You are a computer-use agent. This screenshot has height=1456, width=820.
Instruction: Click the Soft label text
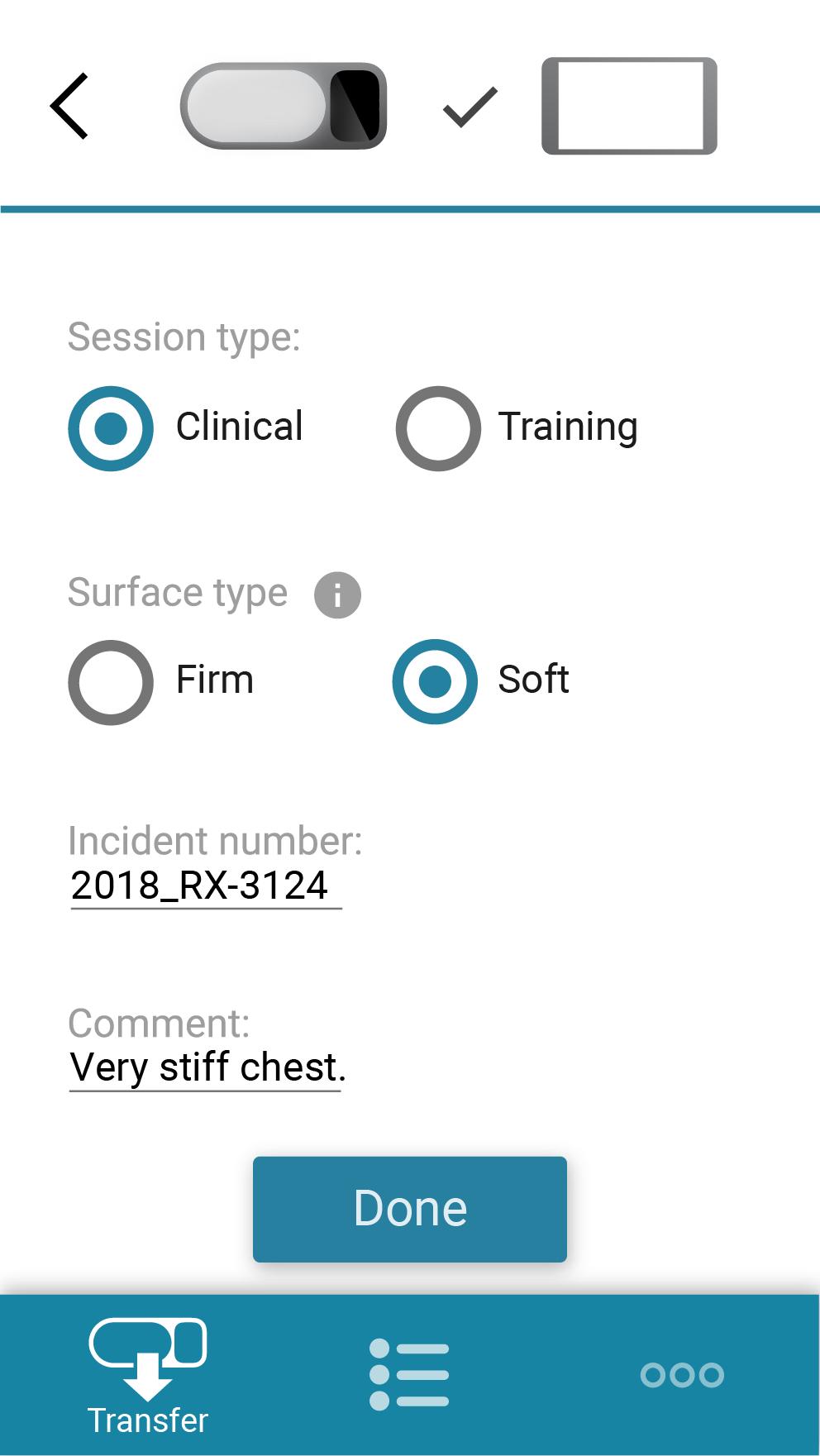coord(533,680)
